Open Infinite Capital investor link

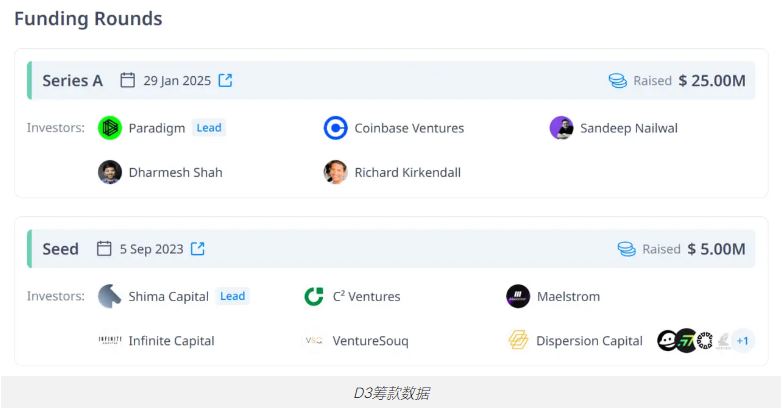tap(171, 341)
